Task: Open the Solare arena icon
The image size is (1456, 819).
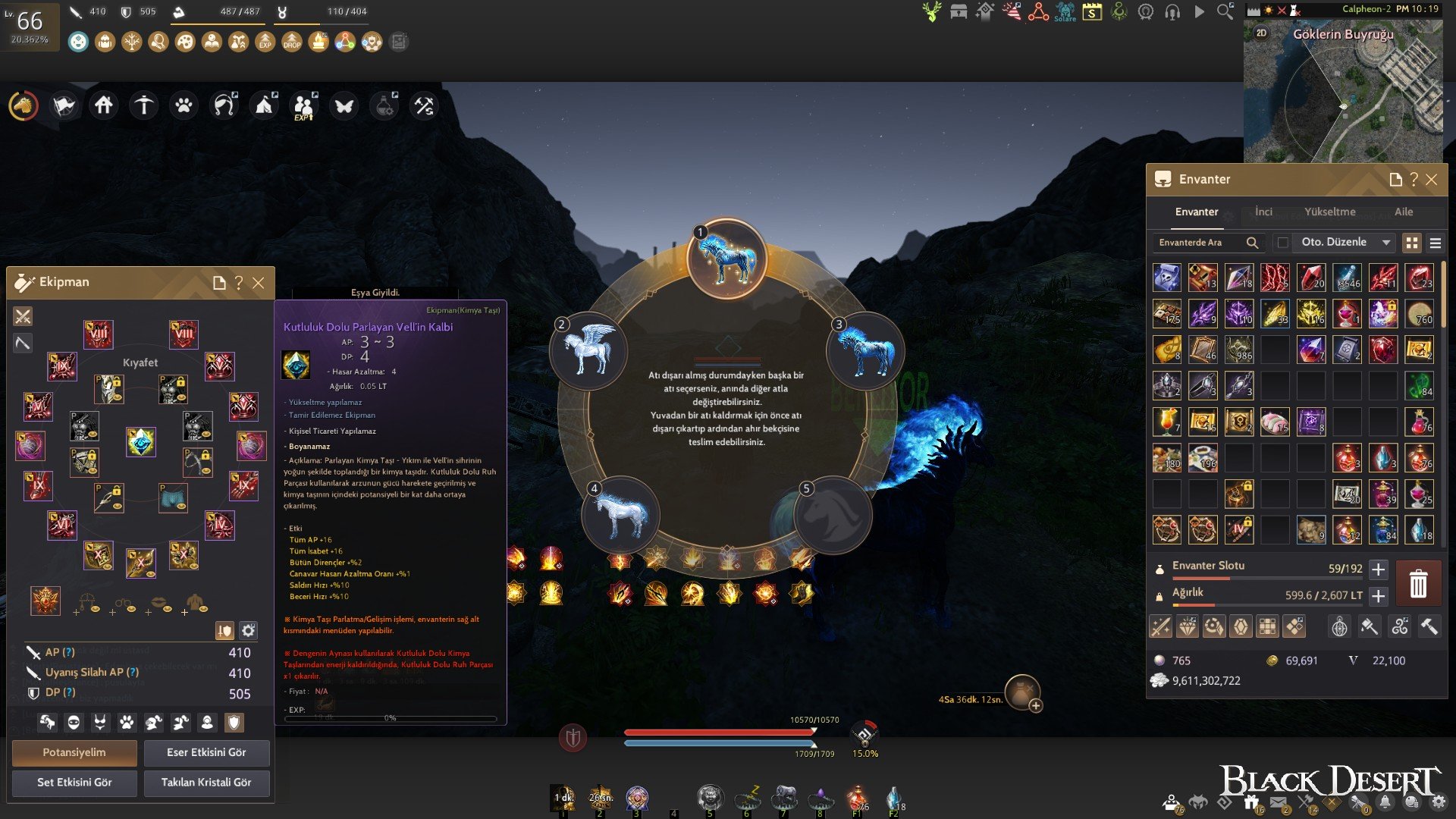Action: tap(1065, 11)
